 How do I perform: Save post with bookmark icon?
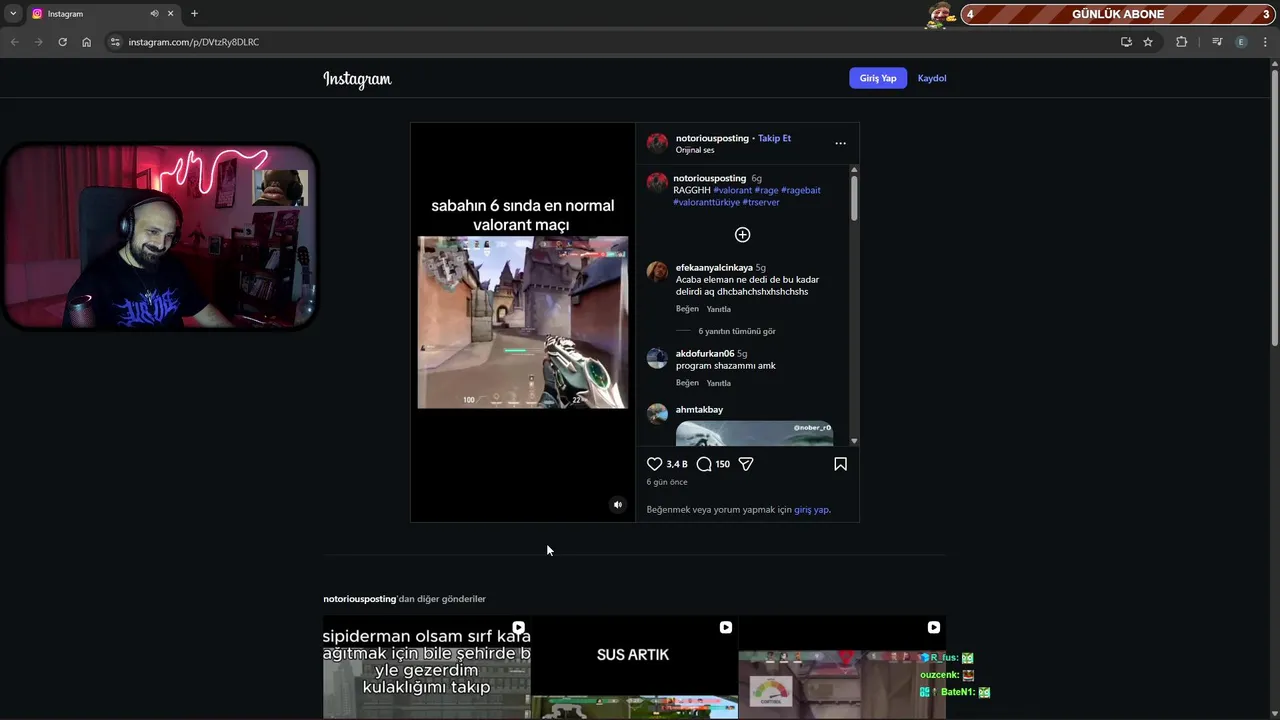(x=840, y=464)
